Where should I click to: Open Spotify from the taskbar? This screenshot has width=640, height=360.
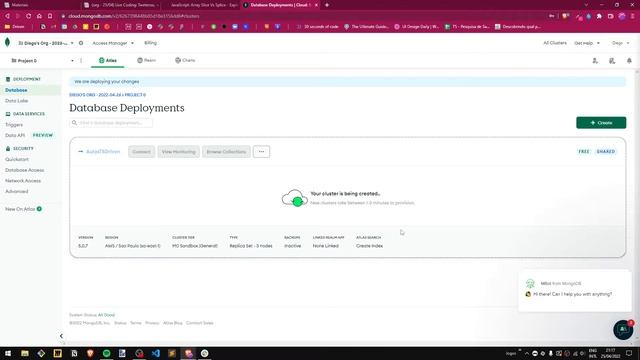107,353
